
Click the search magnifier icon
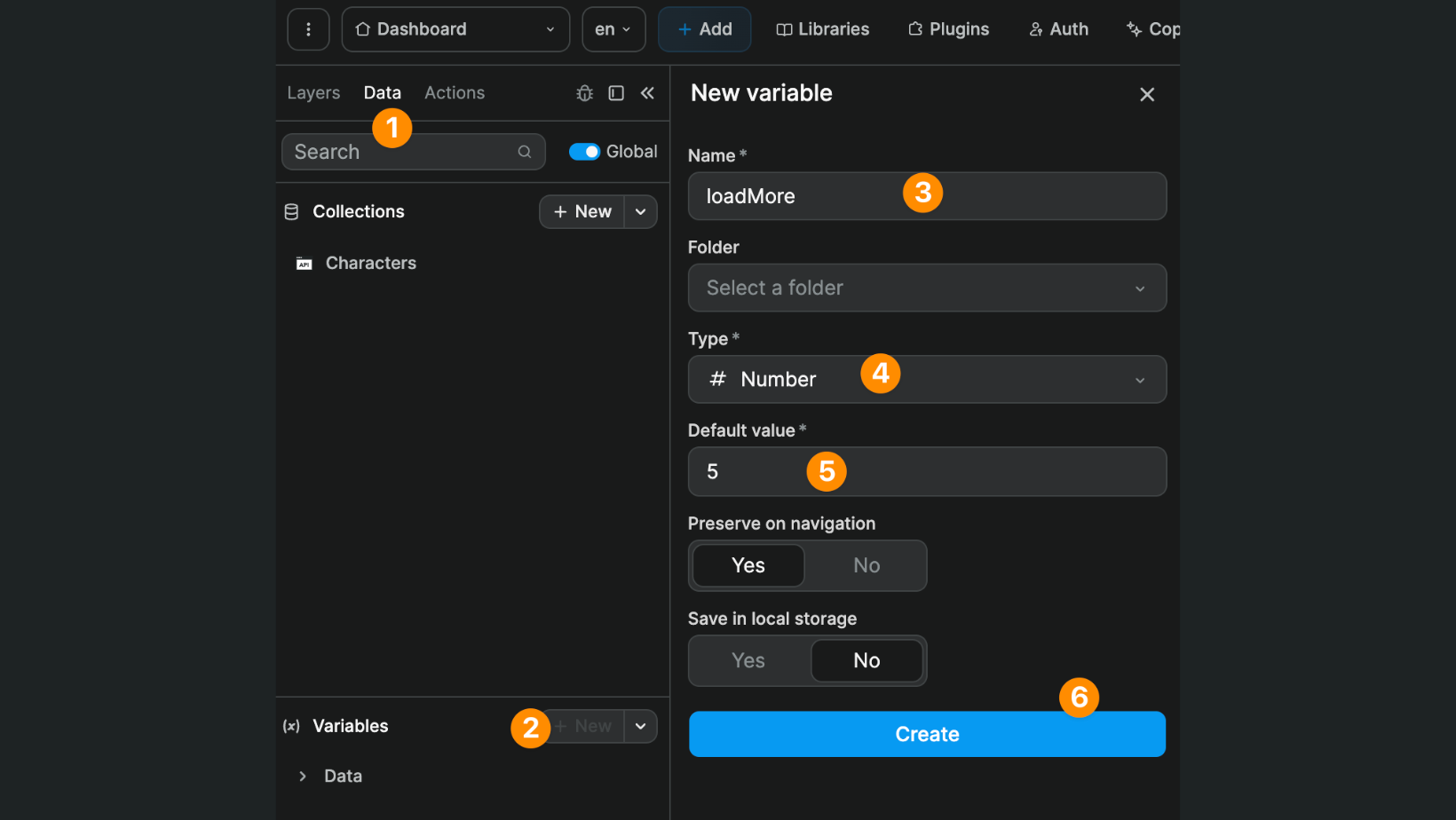(525, 152)
